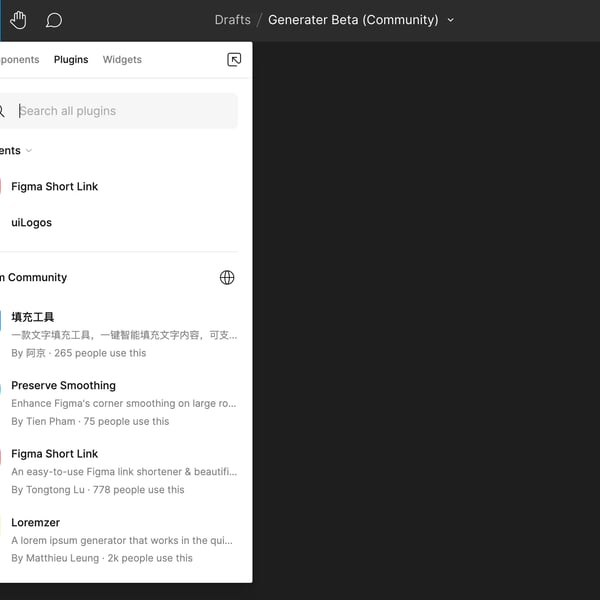This screenshot has height=600, width=600.
Task: Open Drafts breadcrumb link
Action: point(232,20)
